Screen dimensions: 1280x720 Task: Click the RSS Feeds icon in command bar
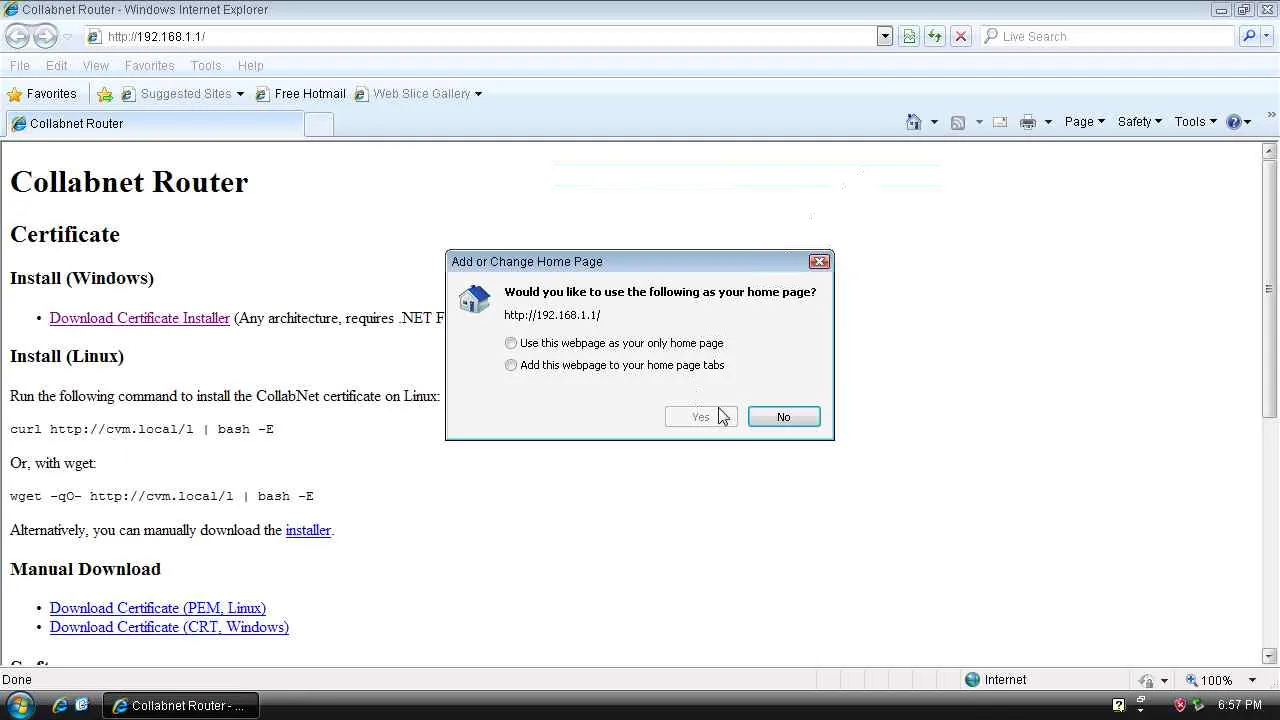click(x=958, y=122)
